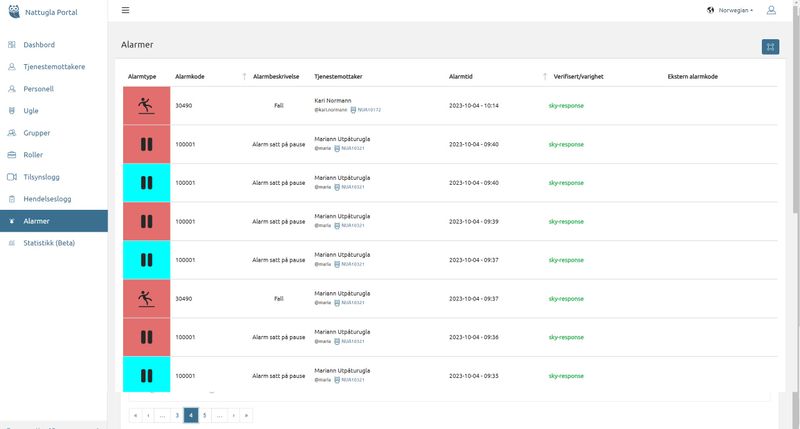The image size is (800, 429).
Task: Open Statistikk (Beta) in the sidebar
Action: (x=49, y=243)
